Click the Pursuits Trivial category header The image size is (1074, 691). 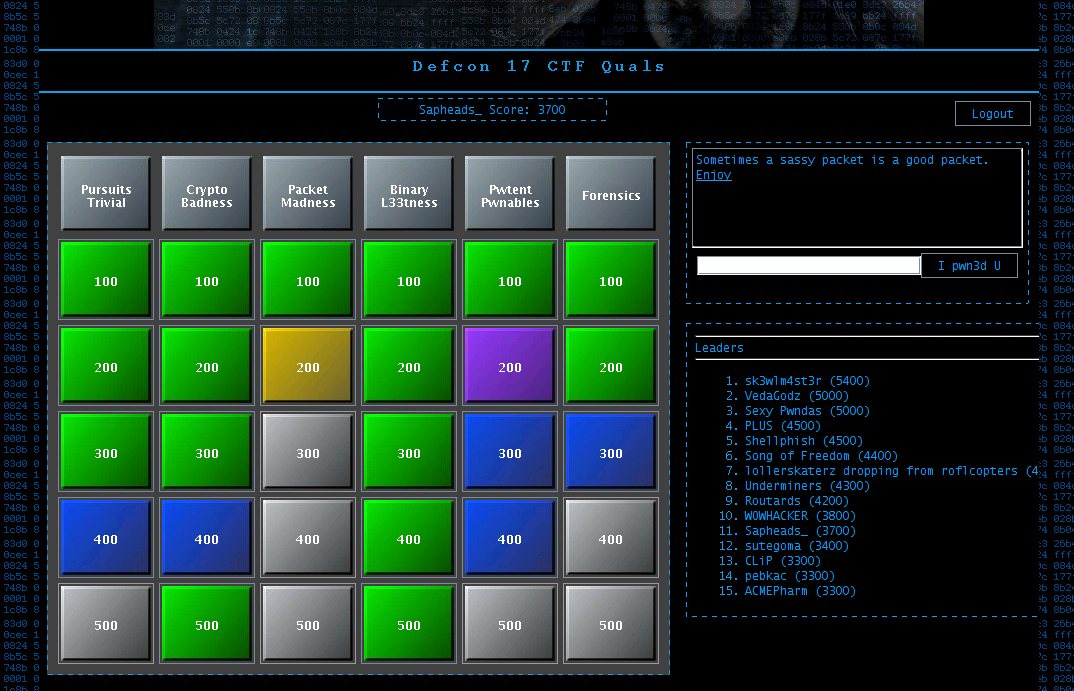click(106, 195)
